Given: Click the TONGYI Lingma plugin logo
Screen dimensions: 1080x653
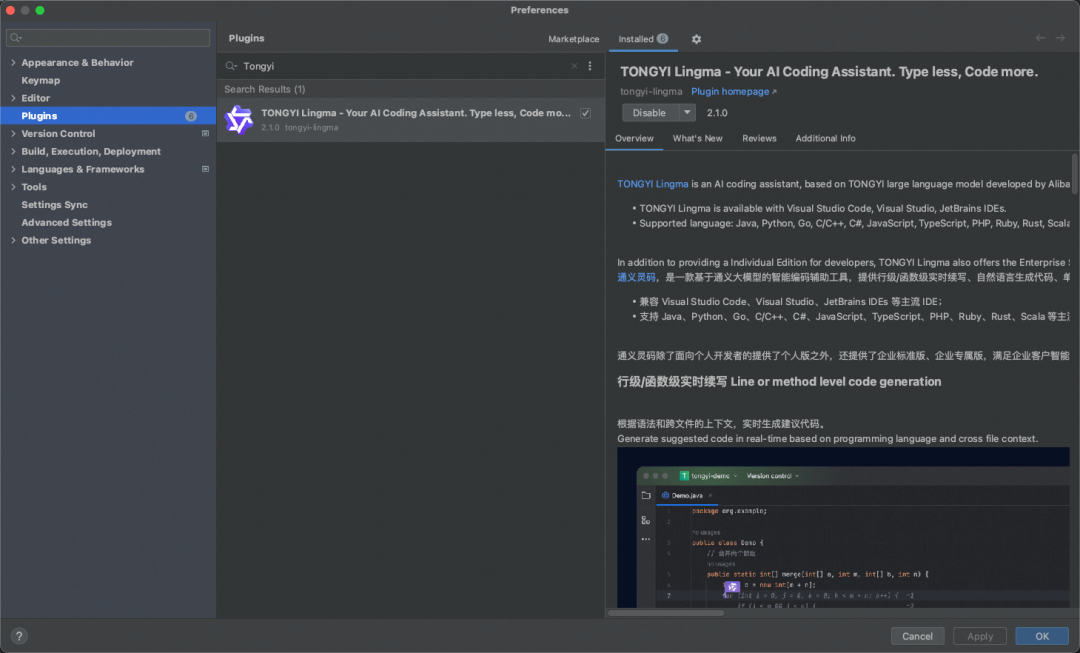Looking at the screenshot, I should [x=239, y=120].
